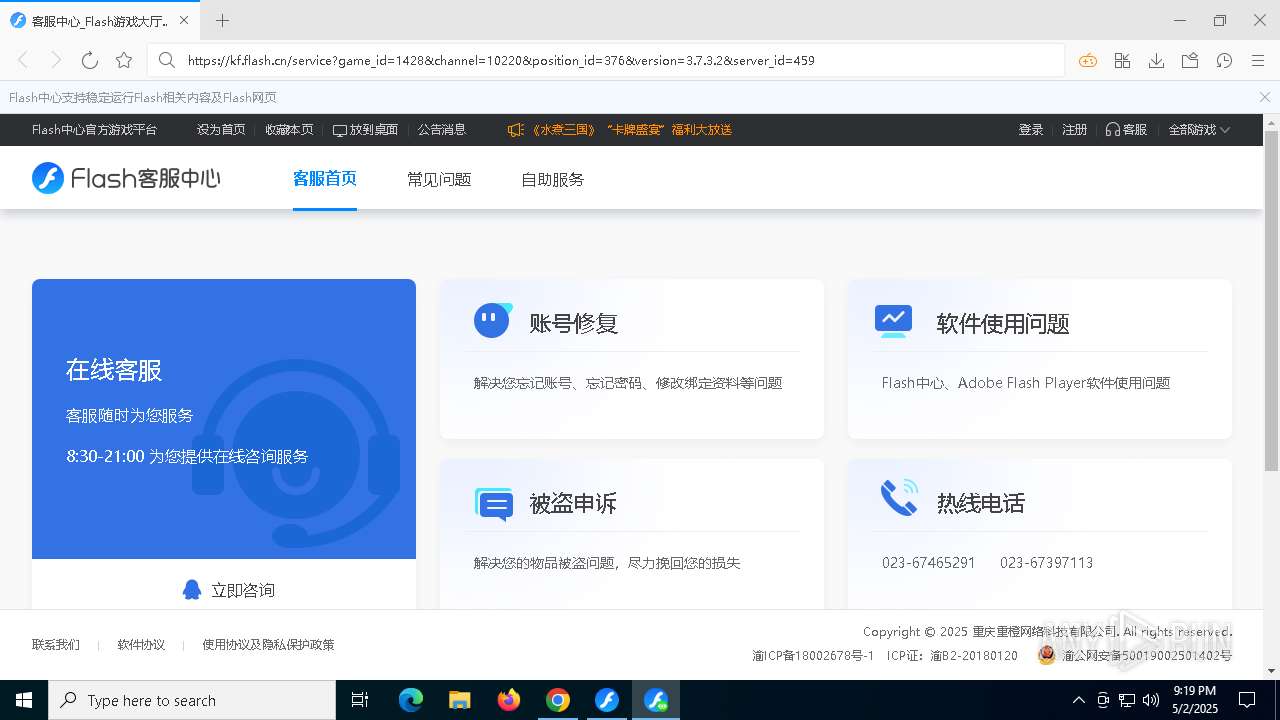1280x720 pixels.
Task: Switch to 自助服务 tab
Action: [553, 180]
